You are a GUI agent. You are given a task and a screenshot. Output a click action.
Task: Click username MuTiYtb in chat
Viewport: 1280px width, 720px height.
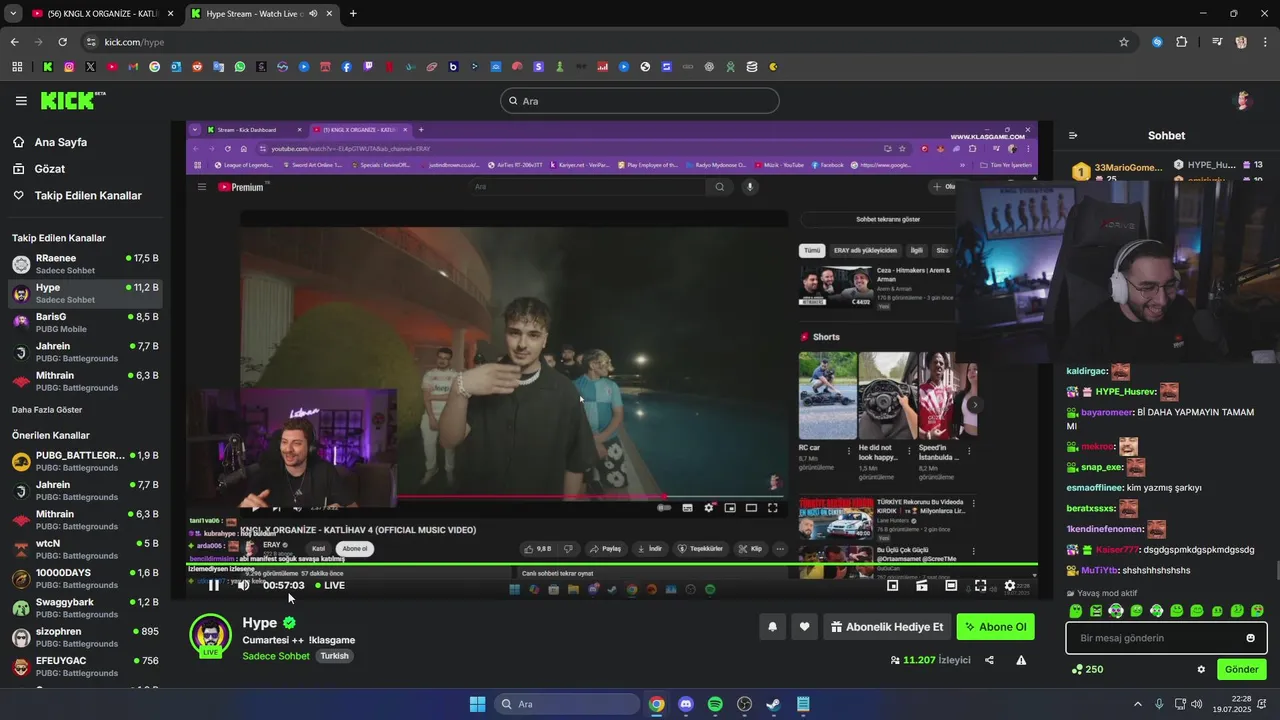tap(1099, 570)
